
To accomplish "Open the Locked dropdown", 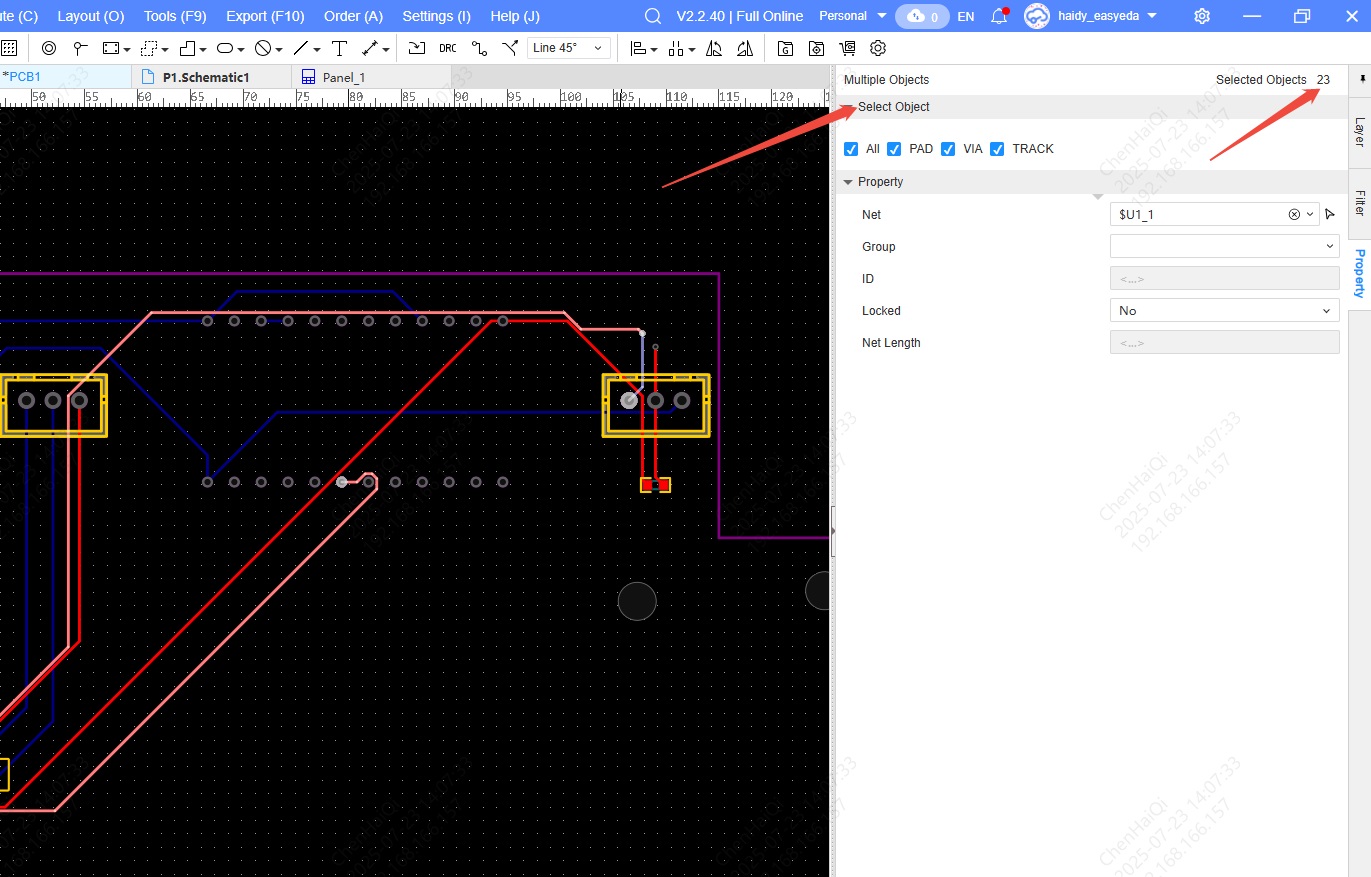I will coord(1224,311).
